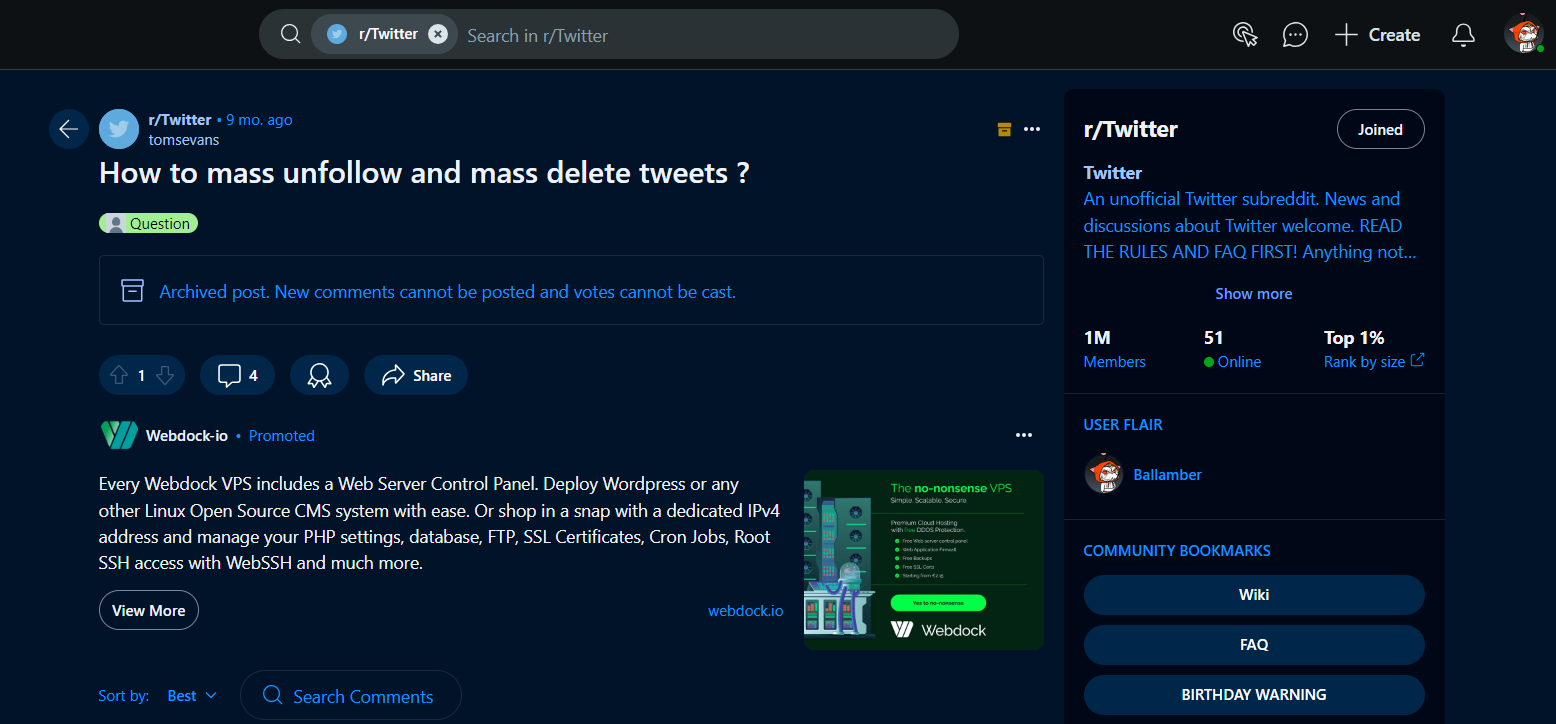Image resolution: width=1556 pixels, height=724 pixels.
Task: Click the Webdock-io advertiser logo
Action: [119, 435]
